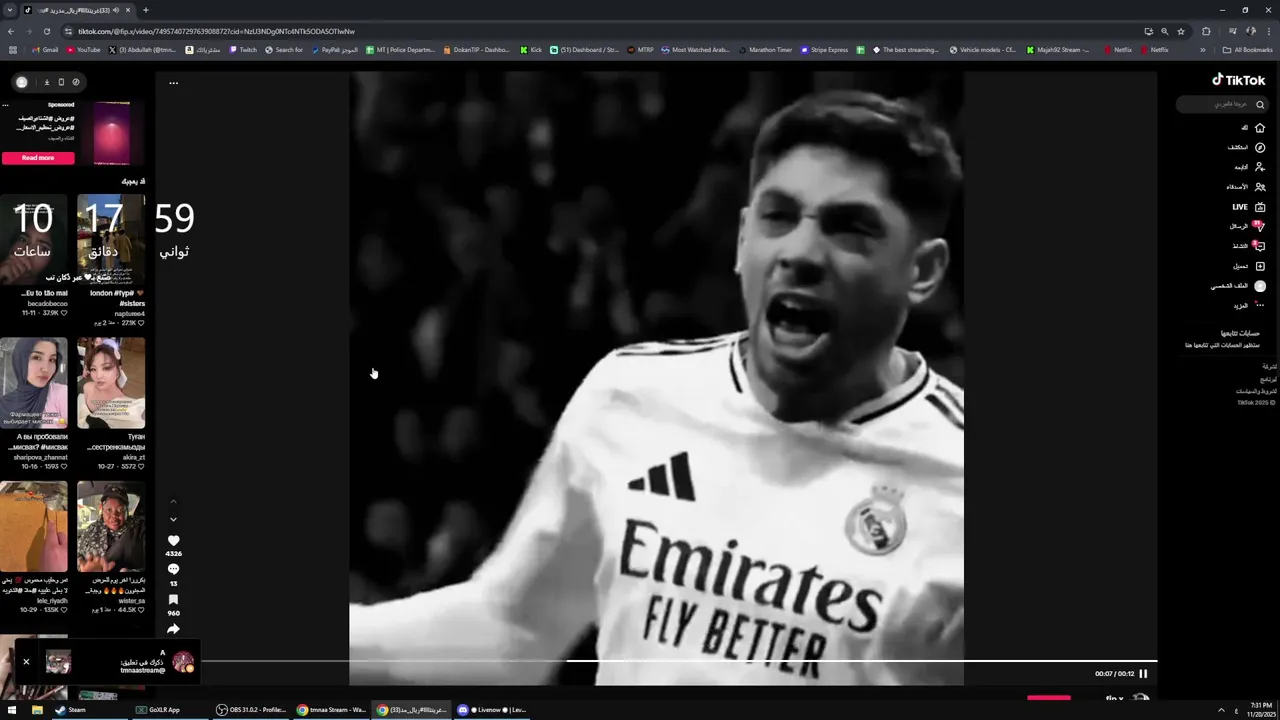Open the wister_sa video thumbnail
Screen dimensions: 1280x720
pyautogui.click(x=111, y=527)
